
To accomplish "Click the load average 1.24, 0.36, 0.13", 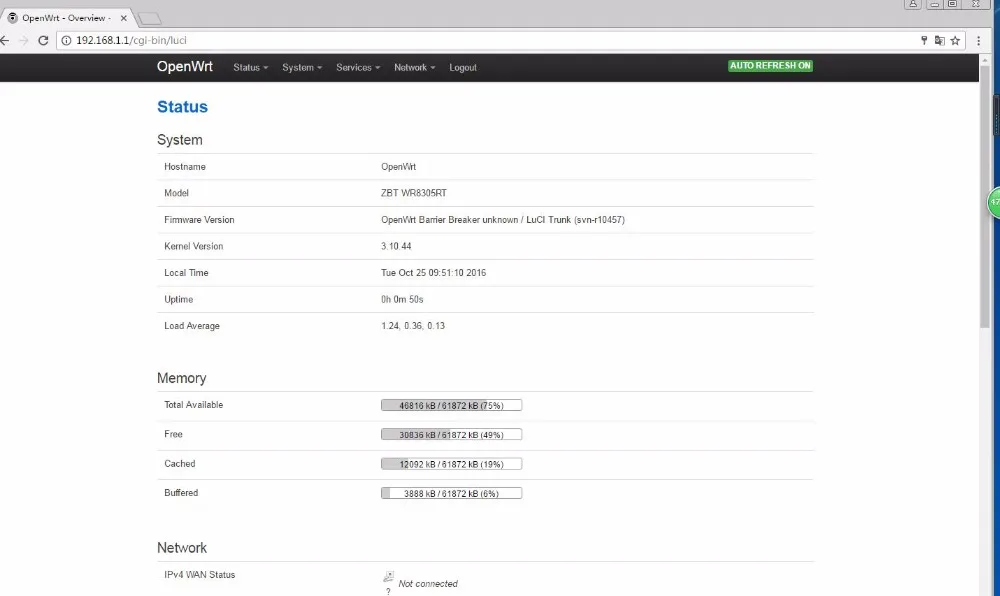I will point(413,326).
